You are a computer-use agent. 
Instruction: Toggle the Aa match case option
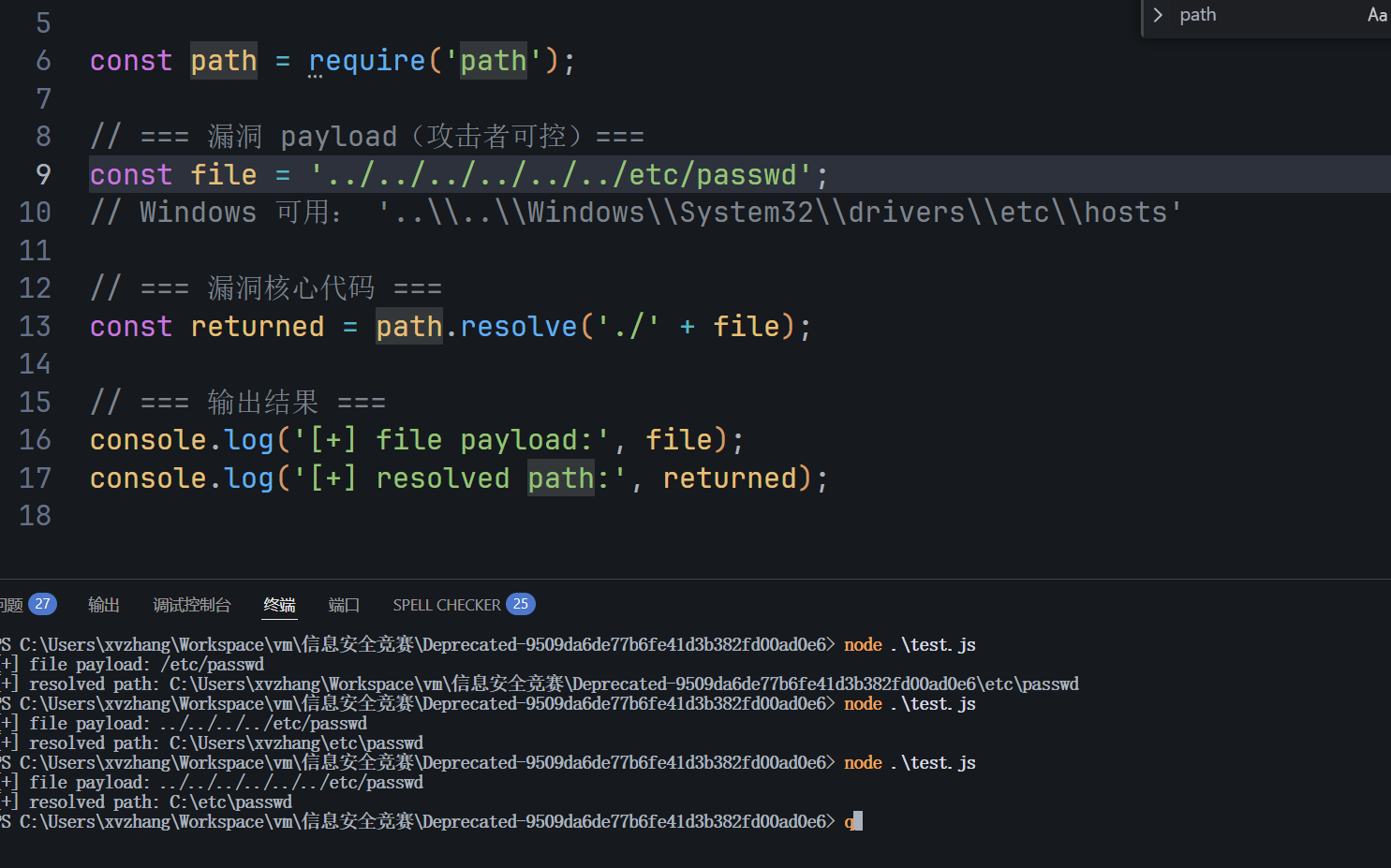coord(1377,15)
